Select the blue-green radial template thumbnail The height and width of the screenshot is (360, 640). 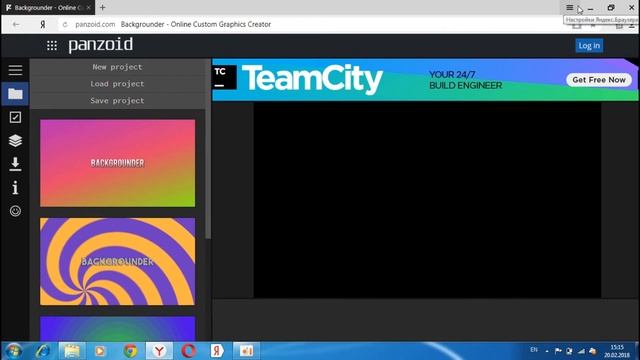coord(118,329)
